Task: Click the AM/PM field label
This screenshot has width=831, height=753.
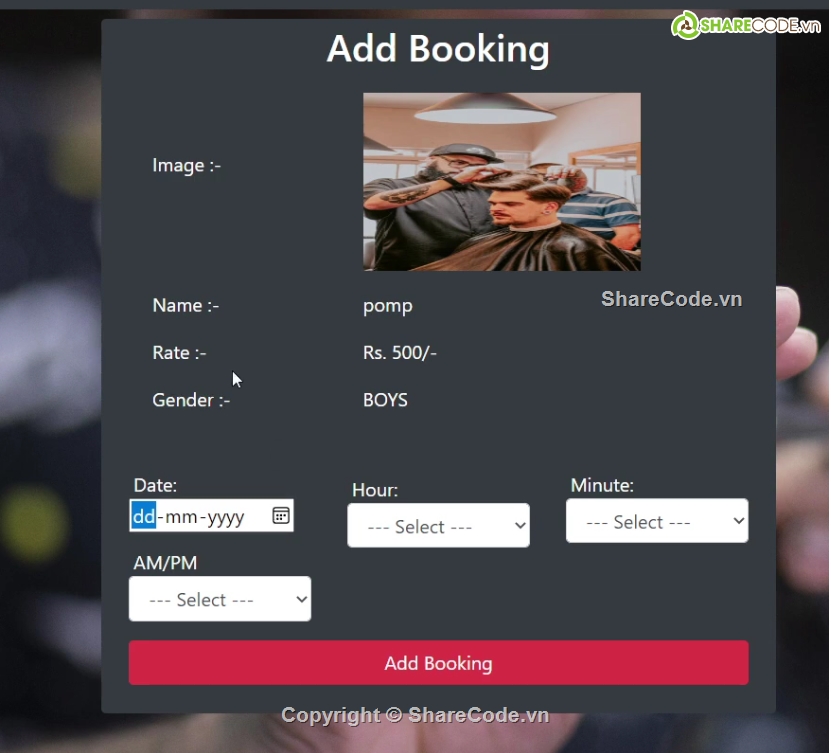Action: click(x=165, y=563)
